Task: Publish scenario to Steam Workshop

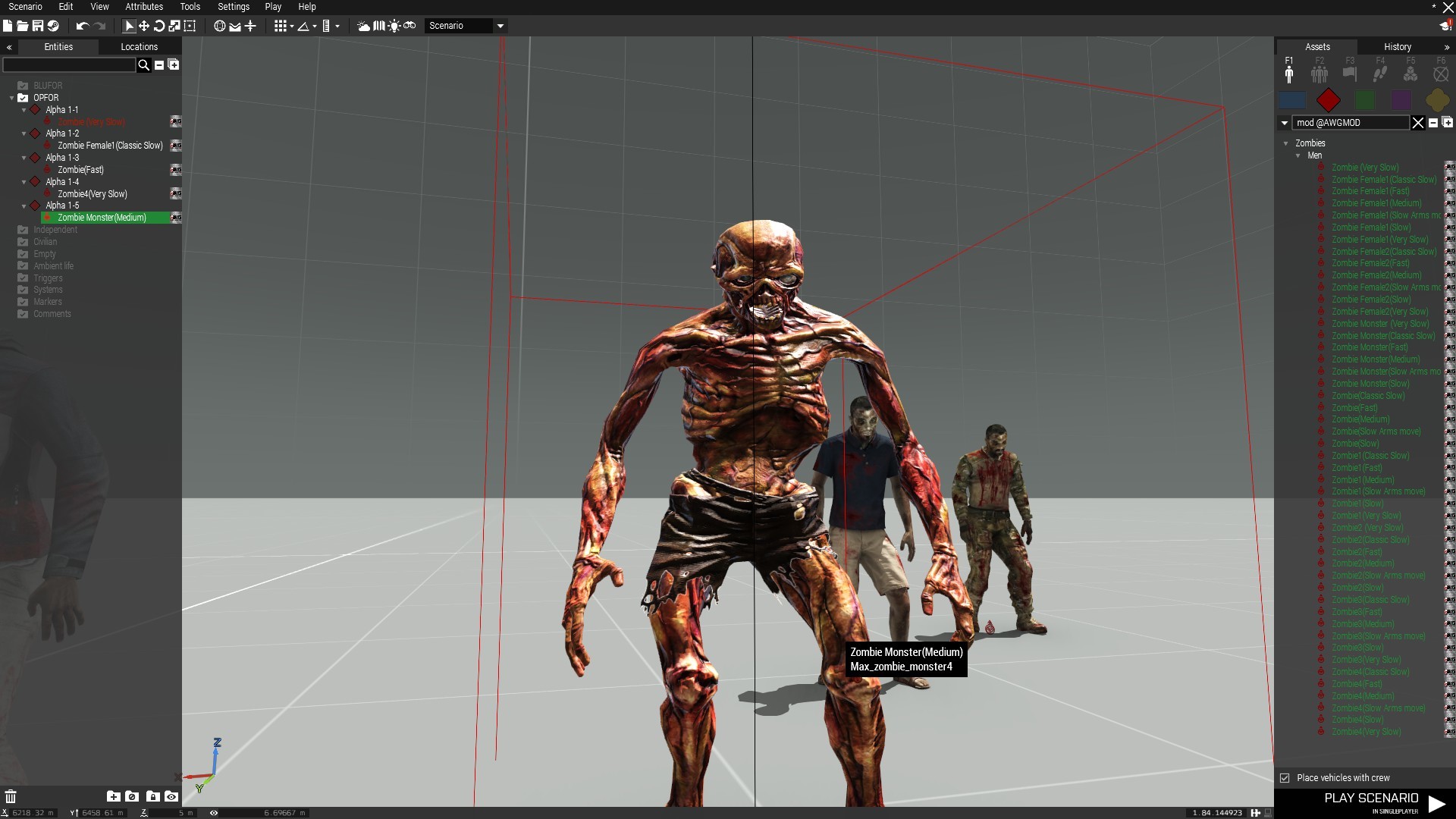Action: click(52, 26)
